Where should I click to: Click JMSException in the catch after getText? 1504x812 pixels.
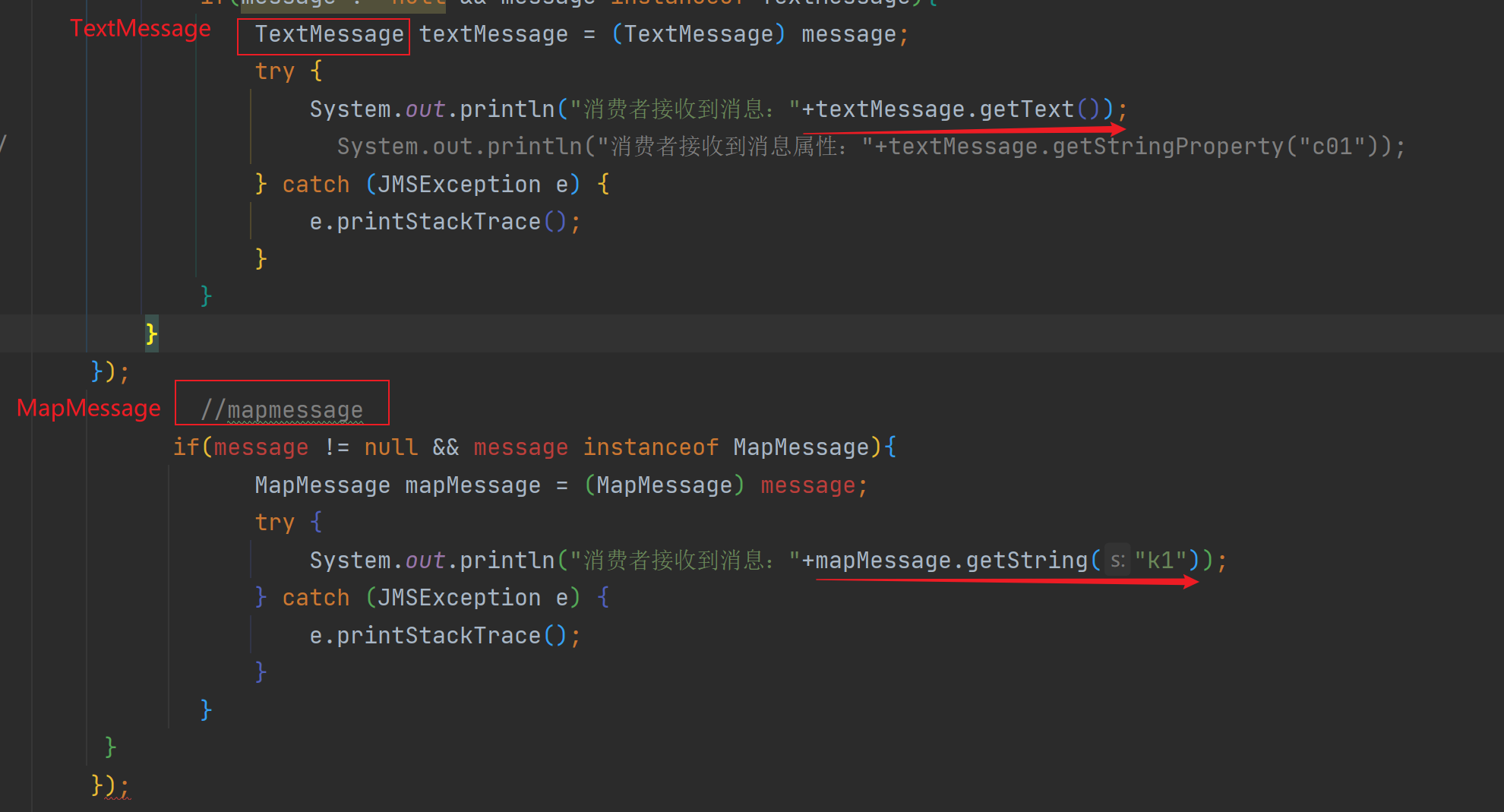coord(460,185)
